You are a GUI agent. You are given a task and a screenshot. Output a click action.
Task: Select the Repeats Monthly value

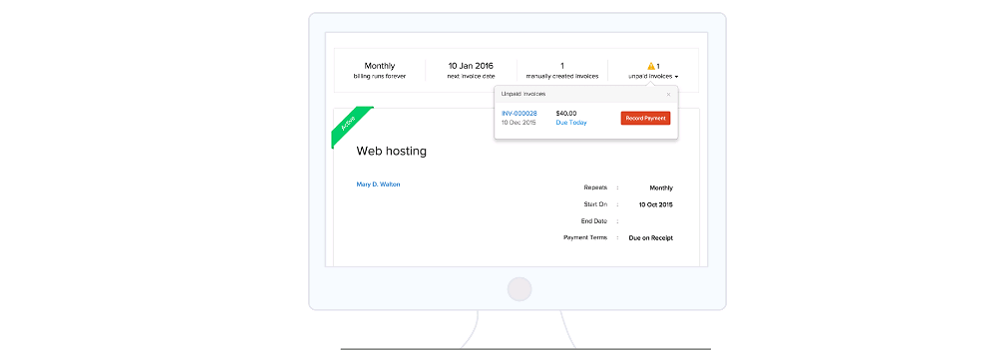coord(661,188)
